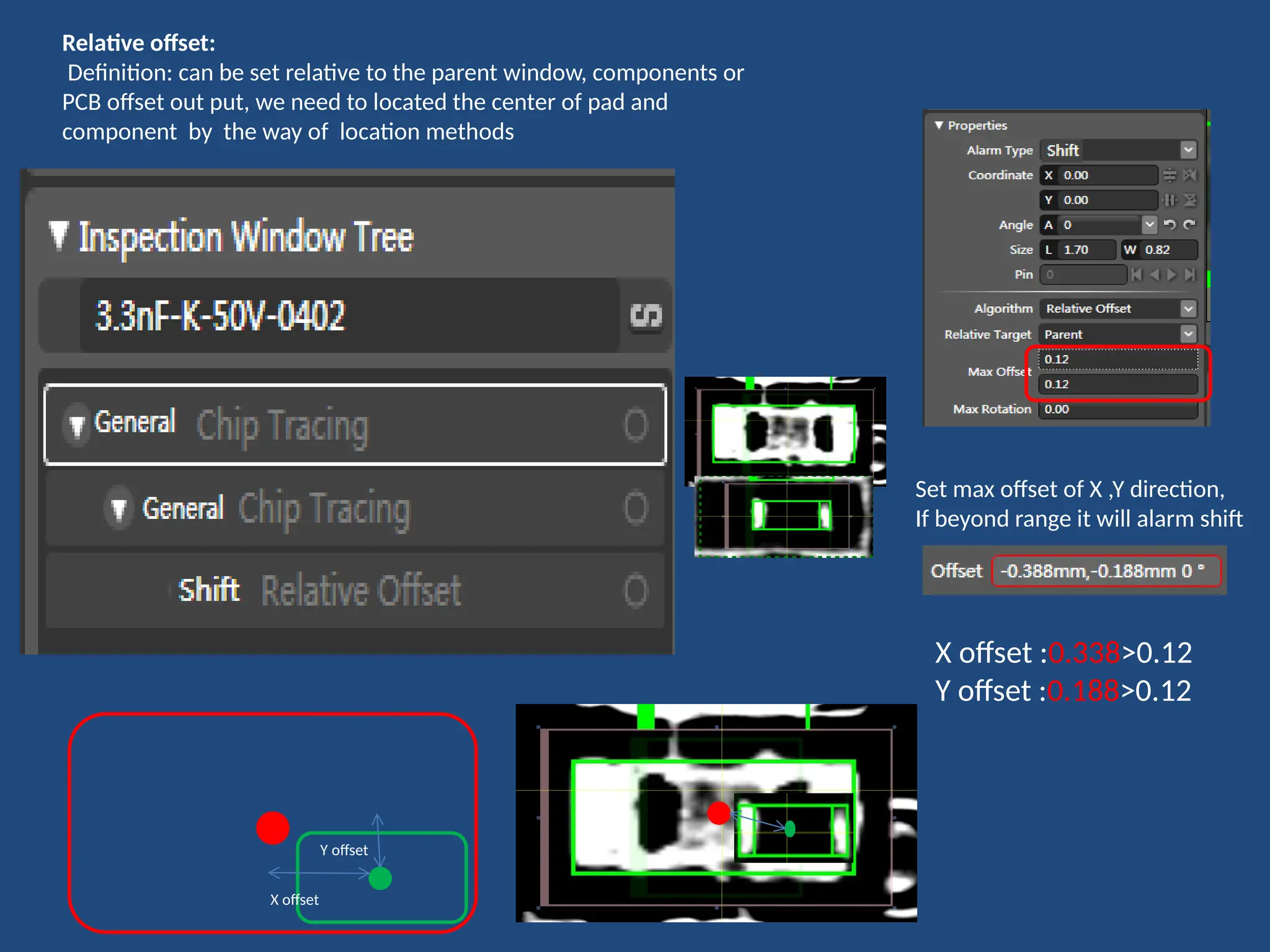Click the horizontal align icon next to X coordinate
Screen dimensions: 1270x952
pyautogui.click(x=1170, y=175)
